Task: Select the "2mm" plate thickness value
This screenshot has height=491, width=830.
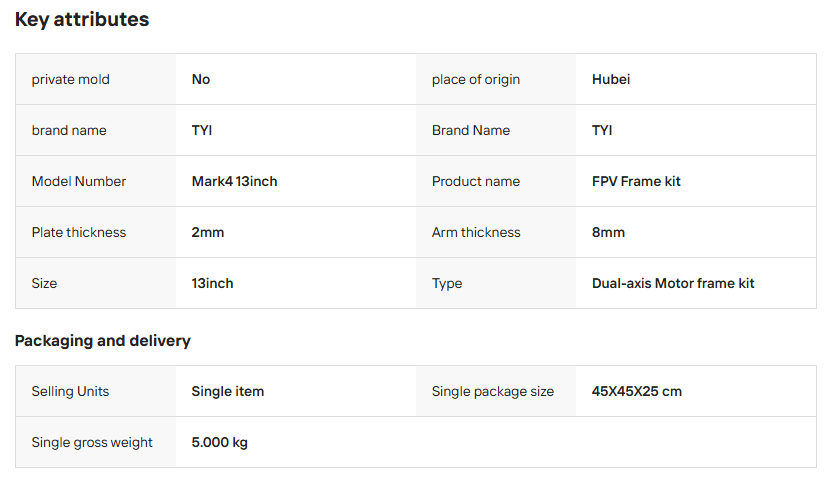Action: coord(208,233)
